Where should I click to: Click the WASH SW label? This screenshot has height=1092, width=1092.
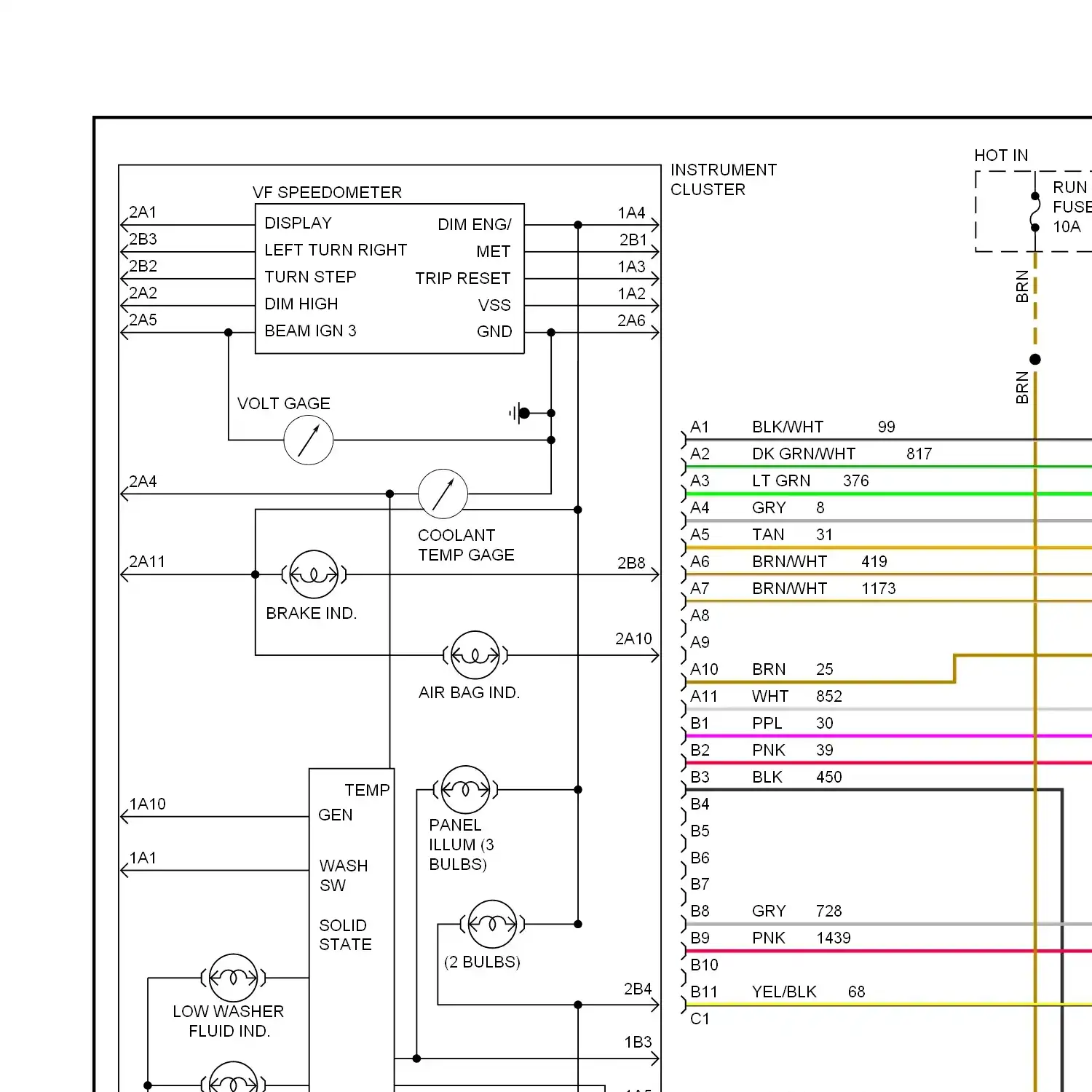coord(344,875)
